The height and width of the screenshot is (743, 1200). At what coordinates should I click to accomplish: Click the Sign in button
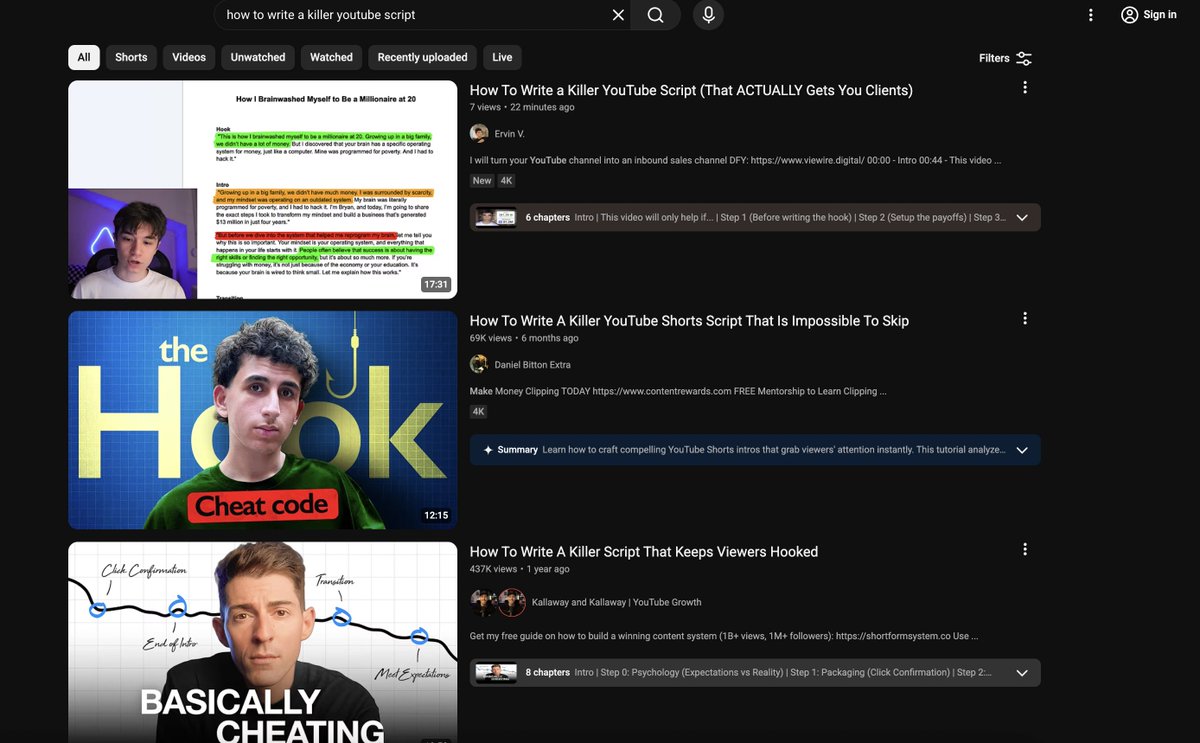[x=1149, y=15]
